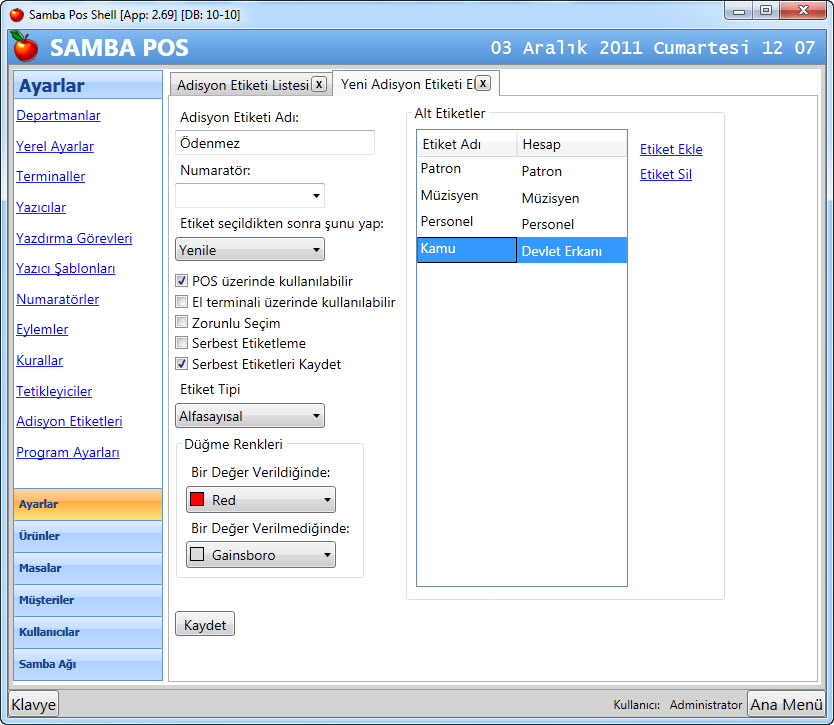This screenshot has height=725, width=834.
Task: Select Ayarları section in bottom nav
Action: click(x=88, y=504)
